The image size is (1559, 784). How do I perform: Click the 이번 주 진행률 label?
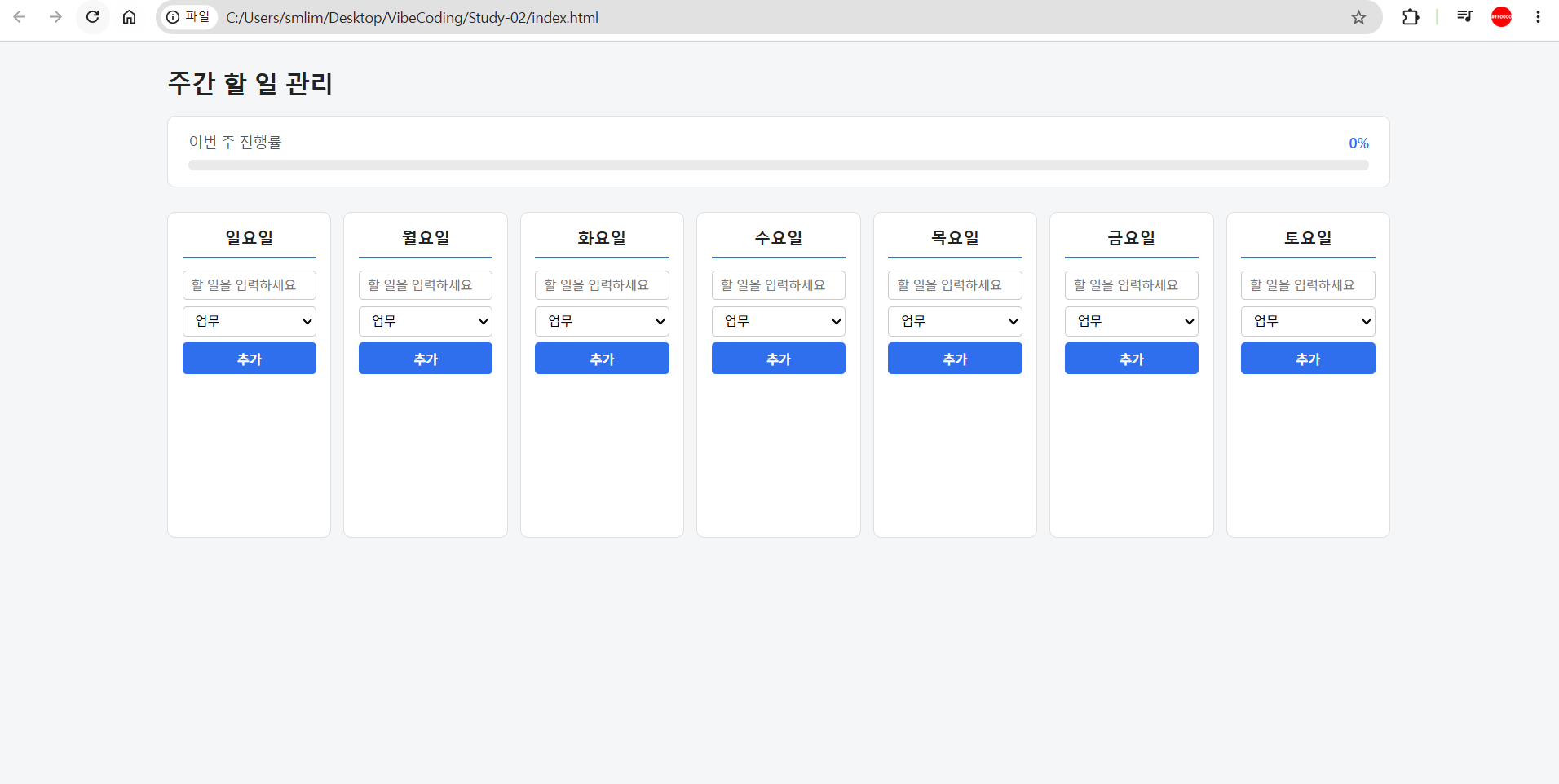(x=235, y=142)
